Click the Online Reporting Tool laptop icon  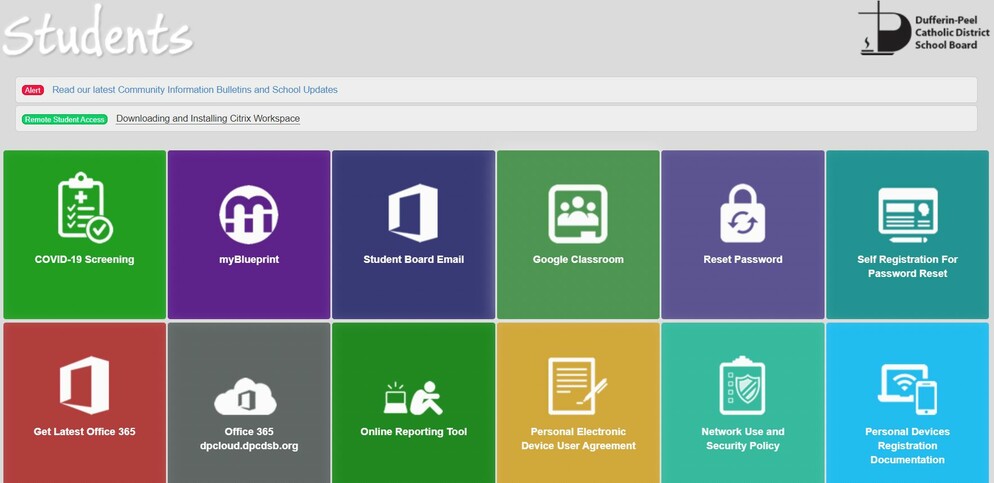point(413,398)
